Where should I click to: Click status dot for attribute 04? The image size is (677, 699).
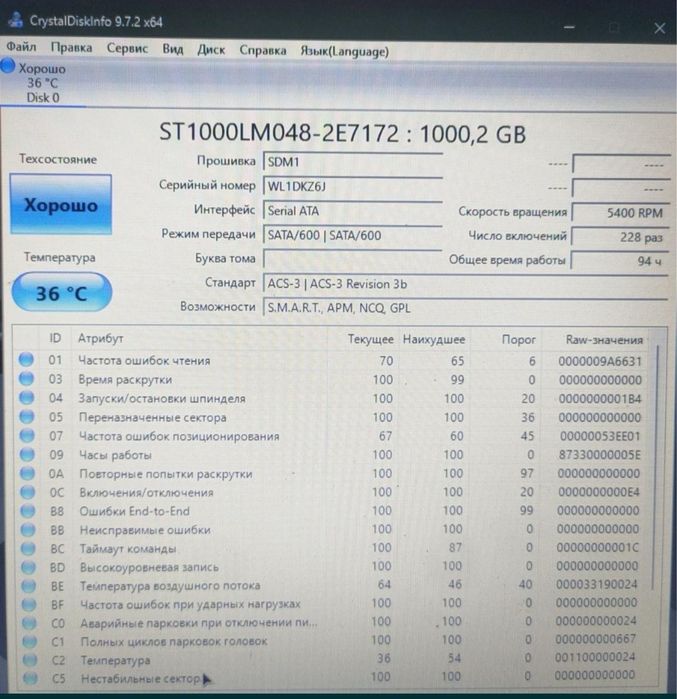26,397
